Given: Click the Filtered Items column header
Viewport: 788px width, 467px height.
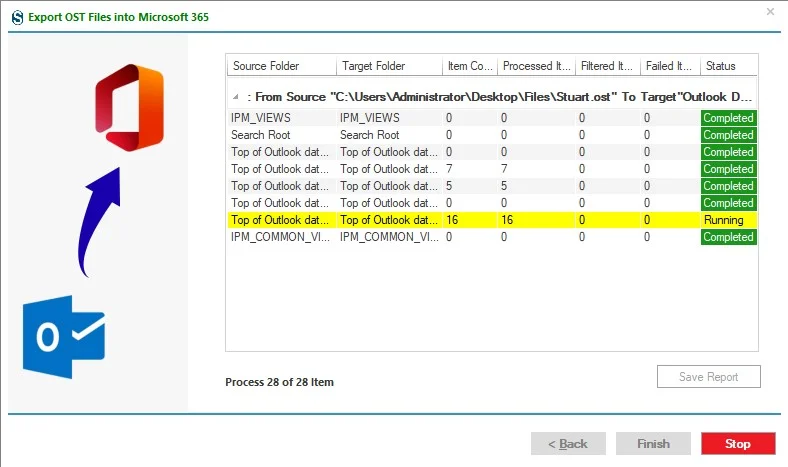Looking at the screenshot, I should coord(608,66).
